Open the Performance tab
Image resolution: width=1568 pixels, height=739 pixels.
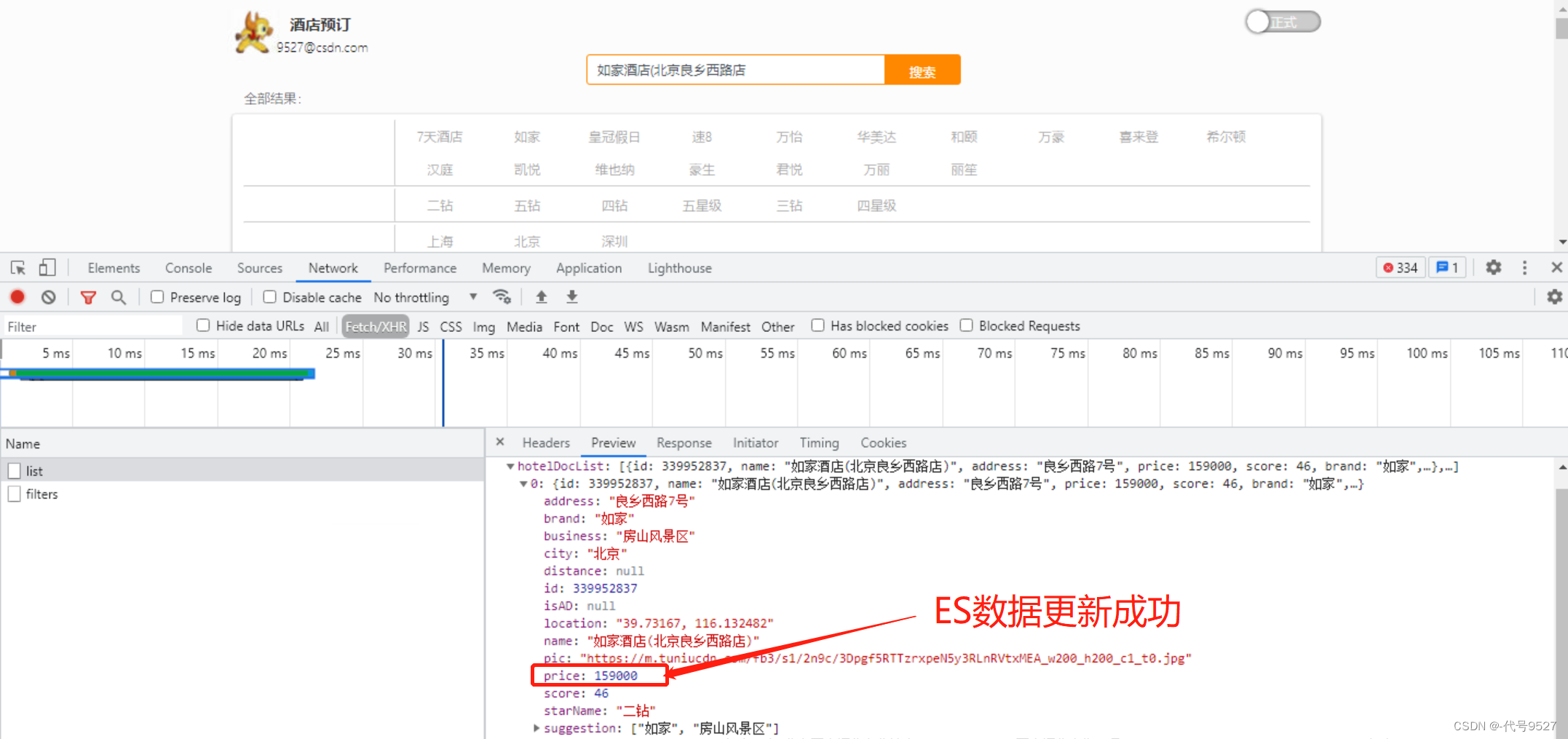click(x=420, y=268)
